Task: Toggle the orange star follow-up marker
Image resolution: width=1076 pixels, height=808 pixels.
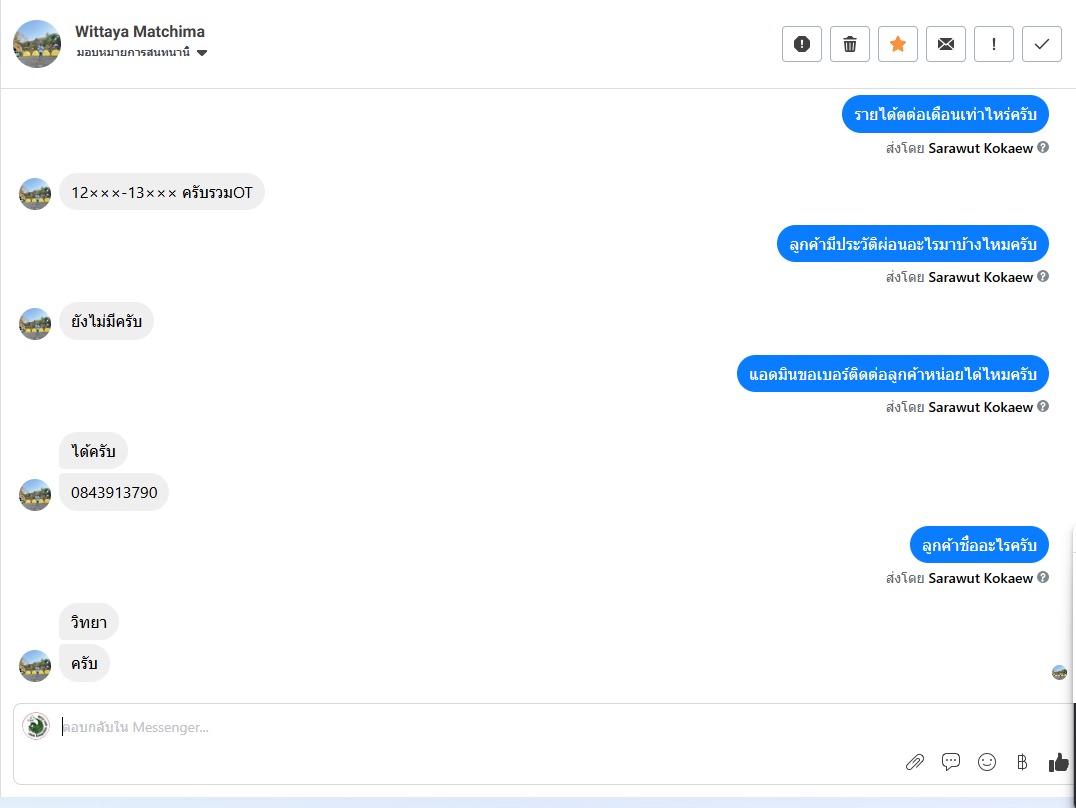Action: (x=898, y=44)
